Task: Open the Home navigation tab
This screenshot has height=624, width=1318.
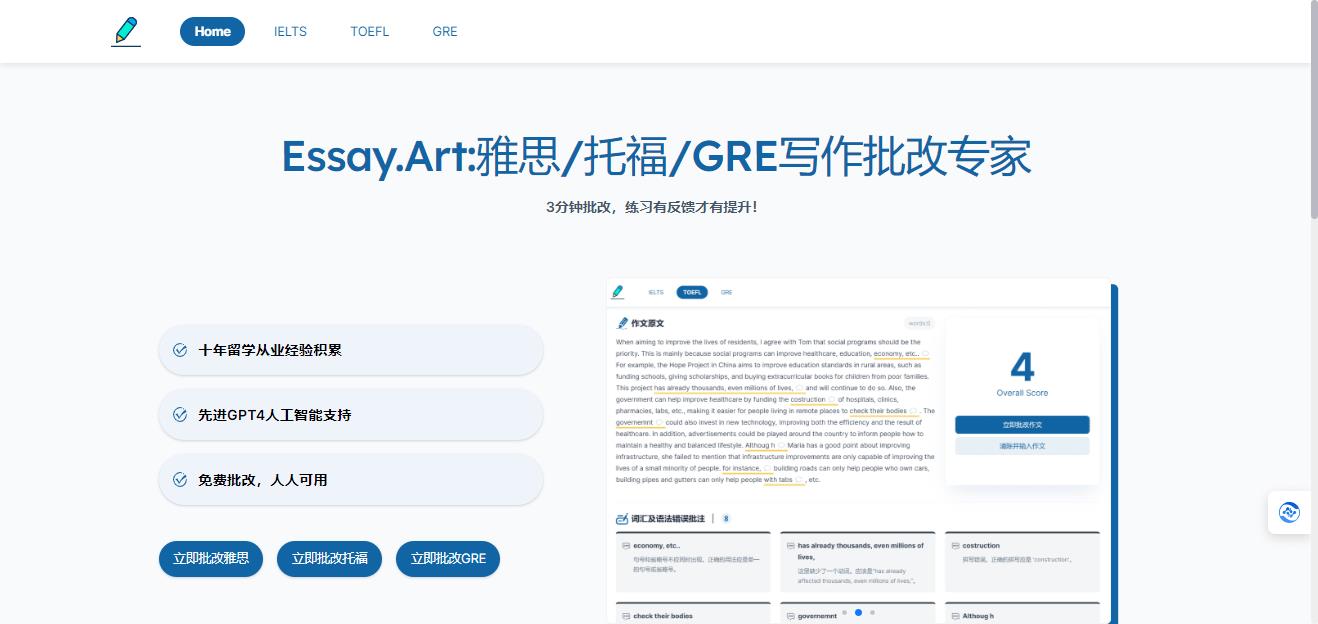Action: coord(212,31)
